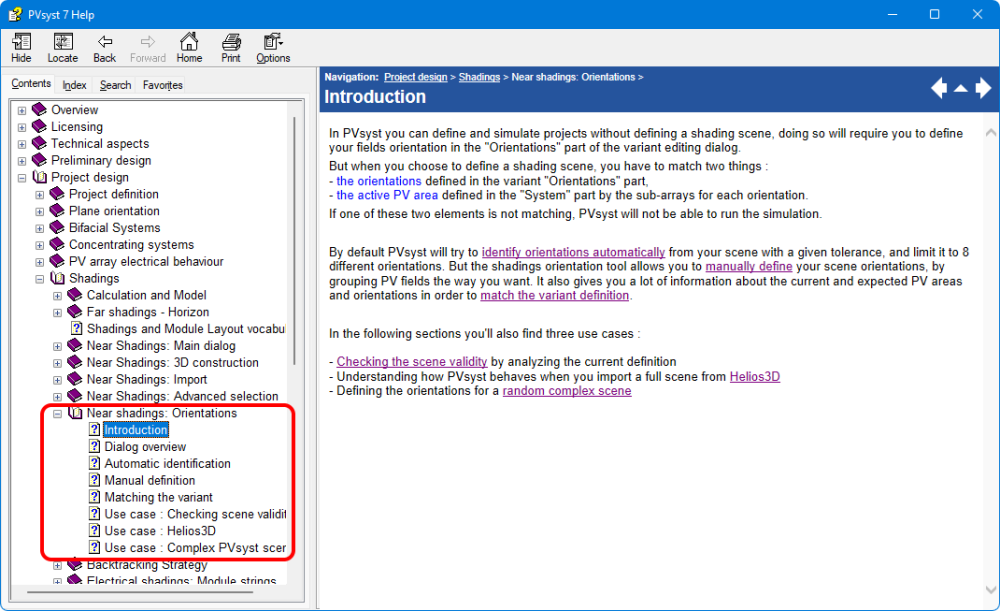Viewport: 1000px width, 611px height.
Task: Go to previous topic with left arrow
Action: [939, 89]
